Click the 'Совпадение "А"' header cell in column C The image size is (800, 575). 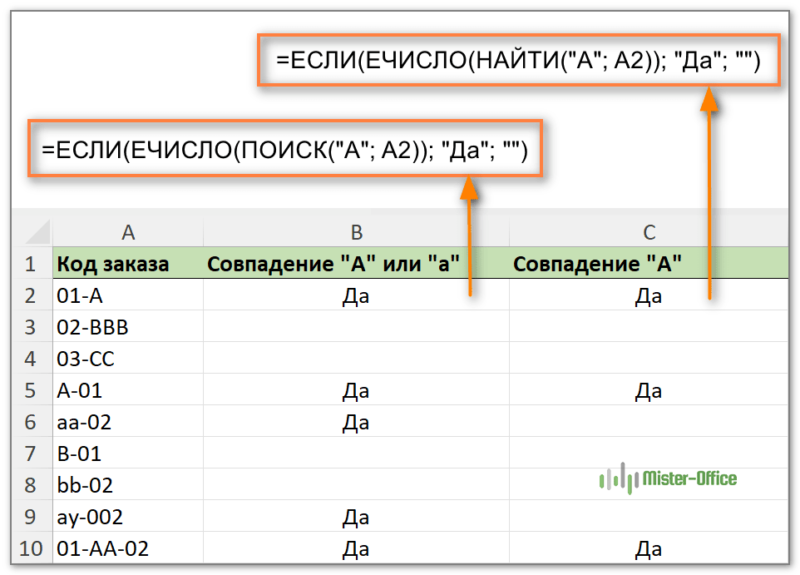point(649,265)
